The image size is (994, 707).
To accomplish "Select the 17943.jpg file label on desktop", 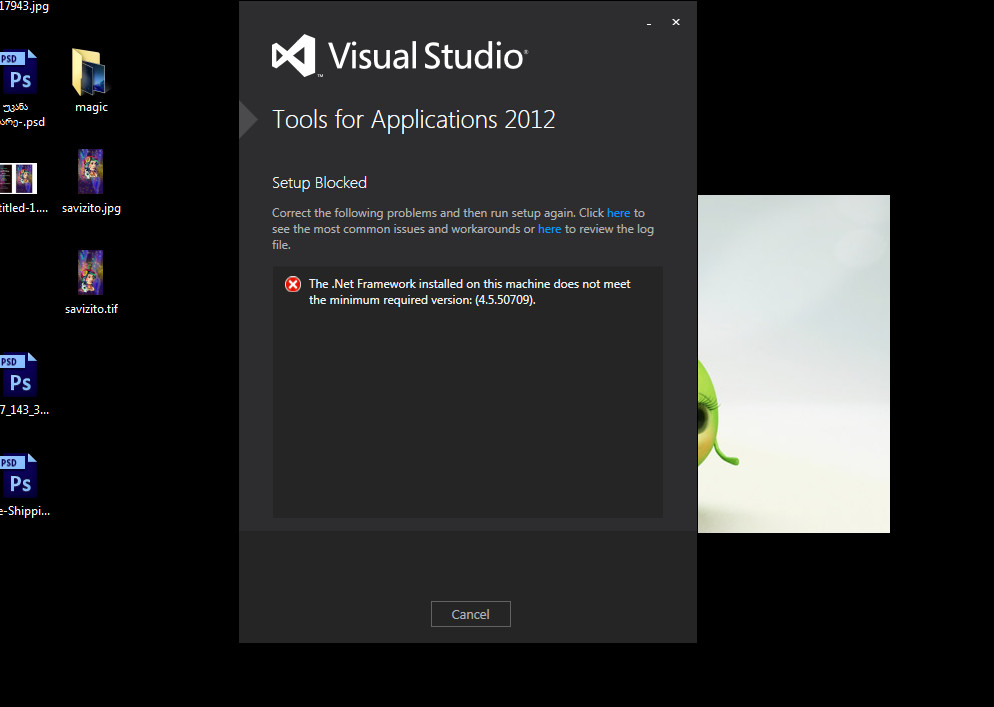I will pyautogui.click(x=24, y=6).
